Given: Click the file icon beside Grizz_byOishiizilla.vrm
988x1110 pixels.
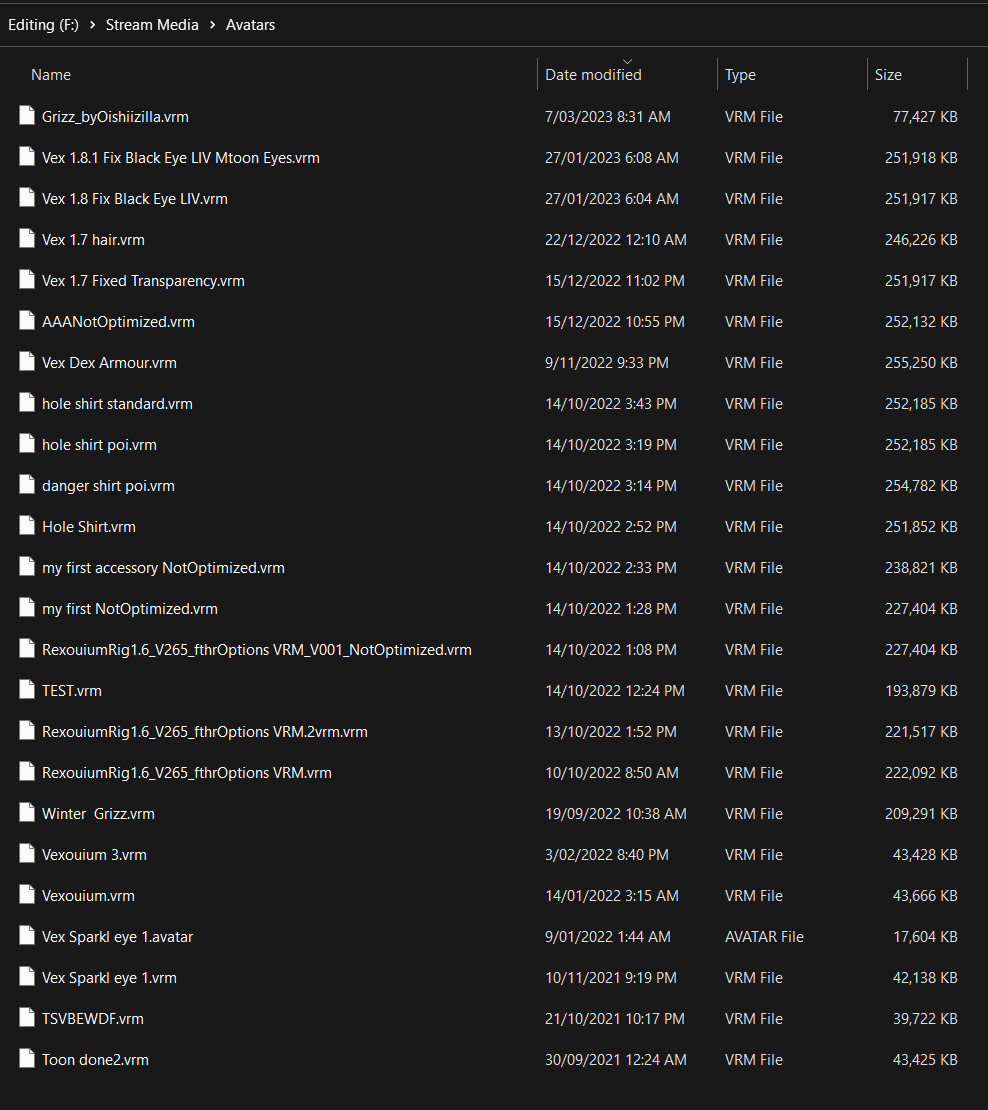Looking at the screenshot, I should tap(27, 116).
